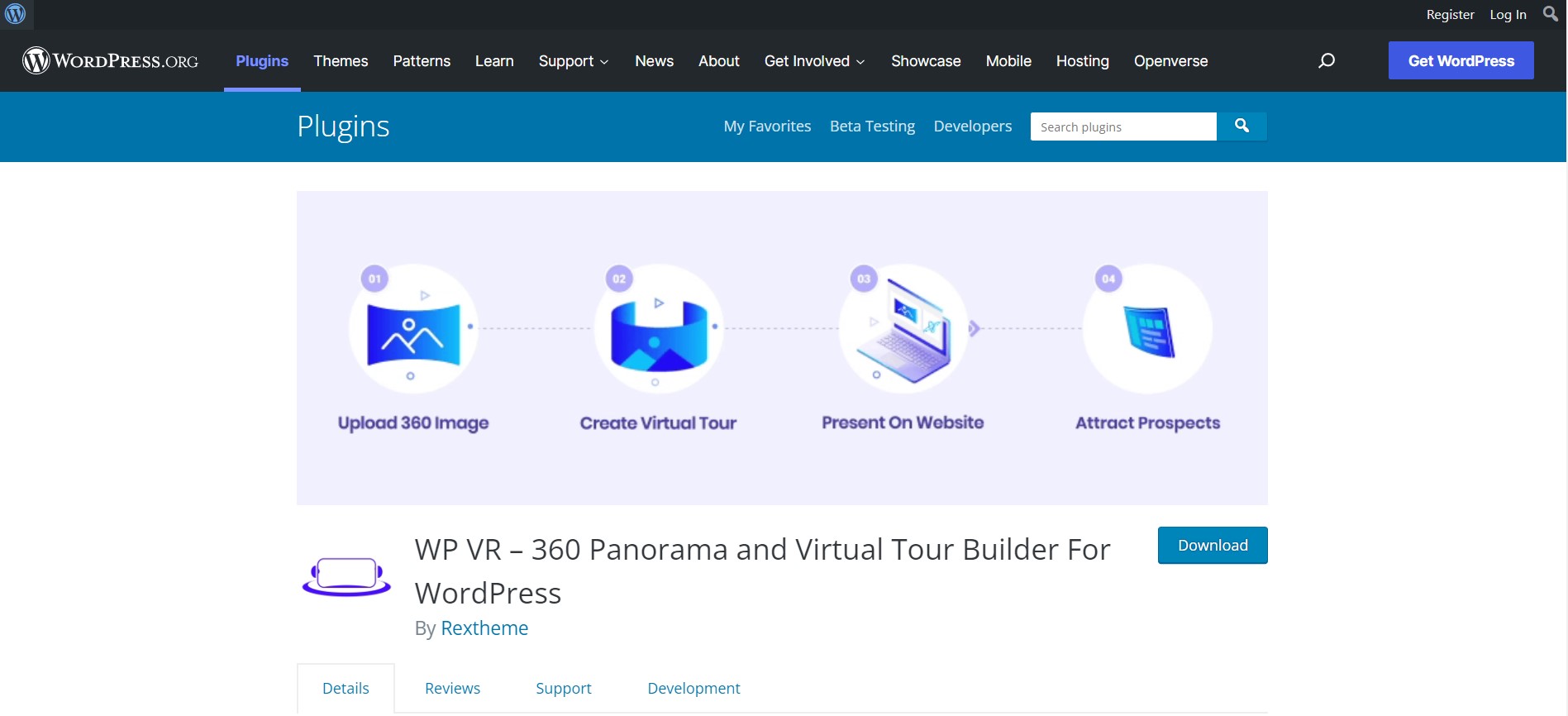Click the WordPress admin bar logo icon
The width and height of the screenshot is (1568, 716).
(16, 14)
